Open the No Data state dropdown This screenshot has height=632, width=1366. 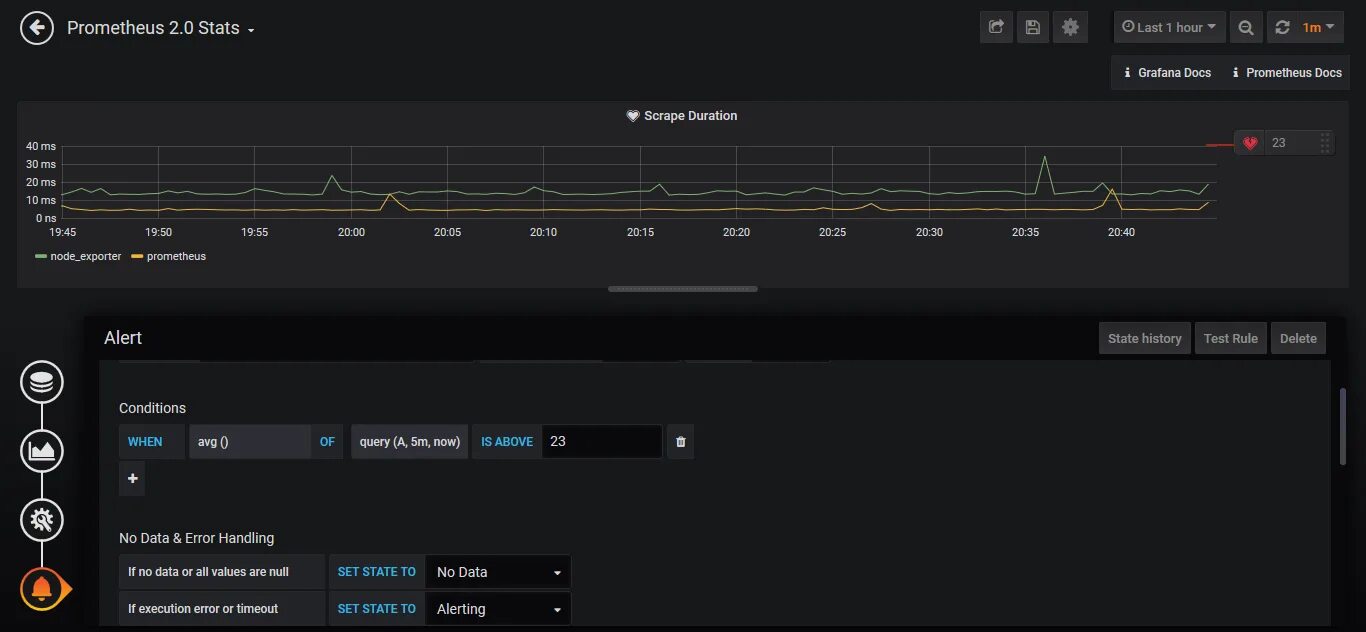(498, 572)
